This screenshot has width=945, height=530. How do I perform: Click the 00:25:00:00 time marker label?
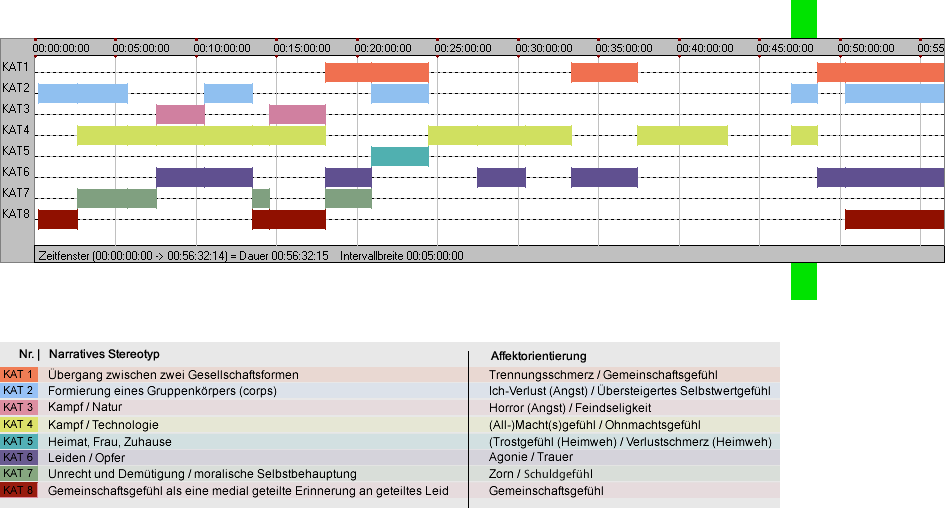(463, 48)
